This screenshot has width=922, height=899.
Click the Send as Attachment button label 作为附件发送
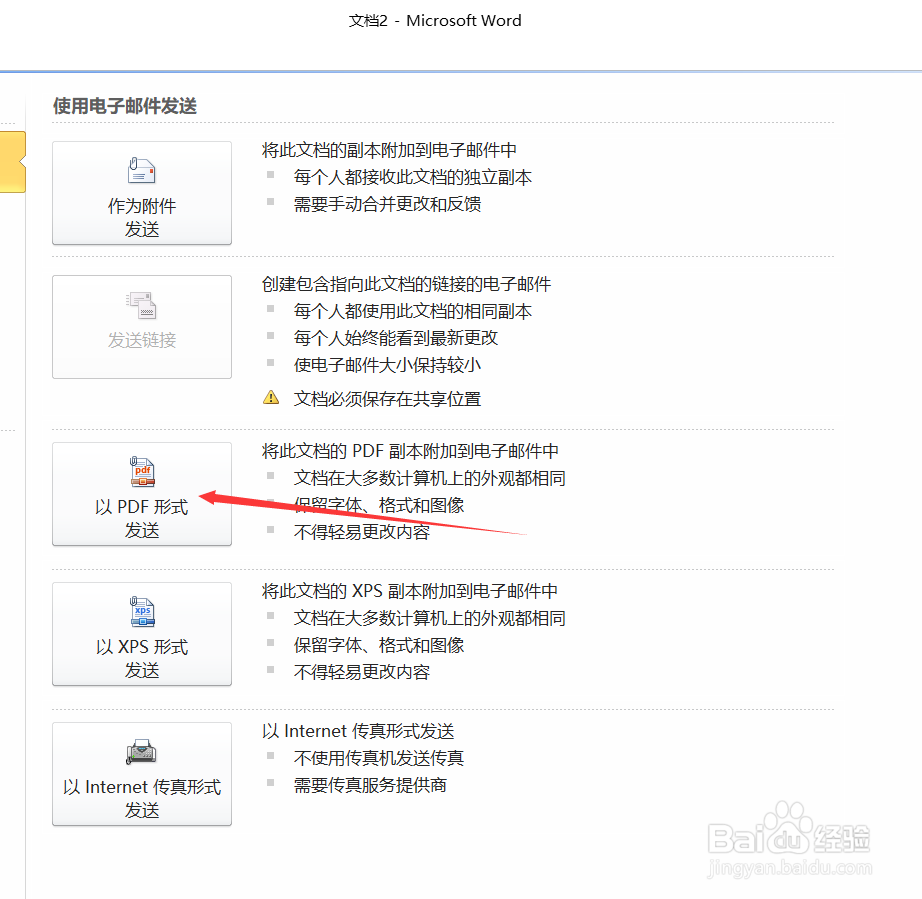pos(142,217)
